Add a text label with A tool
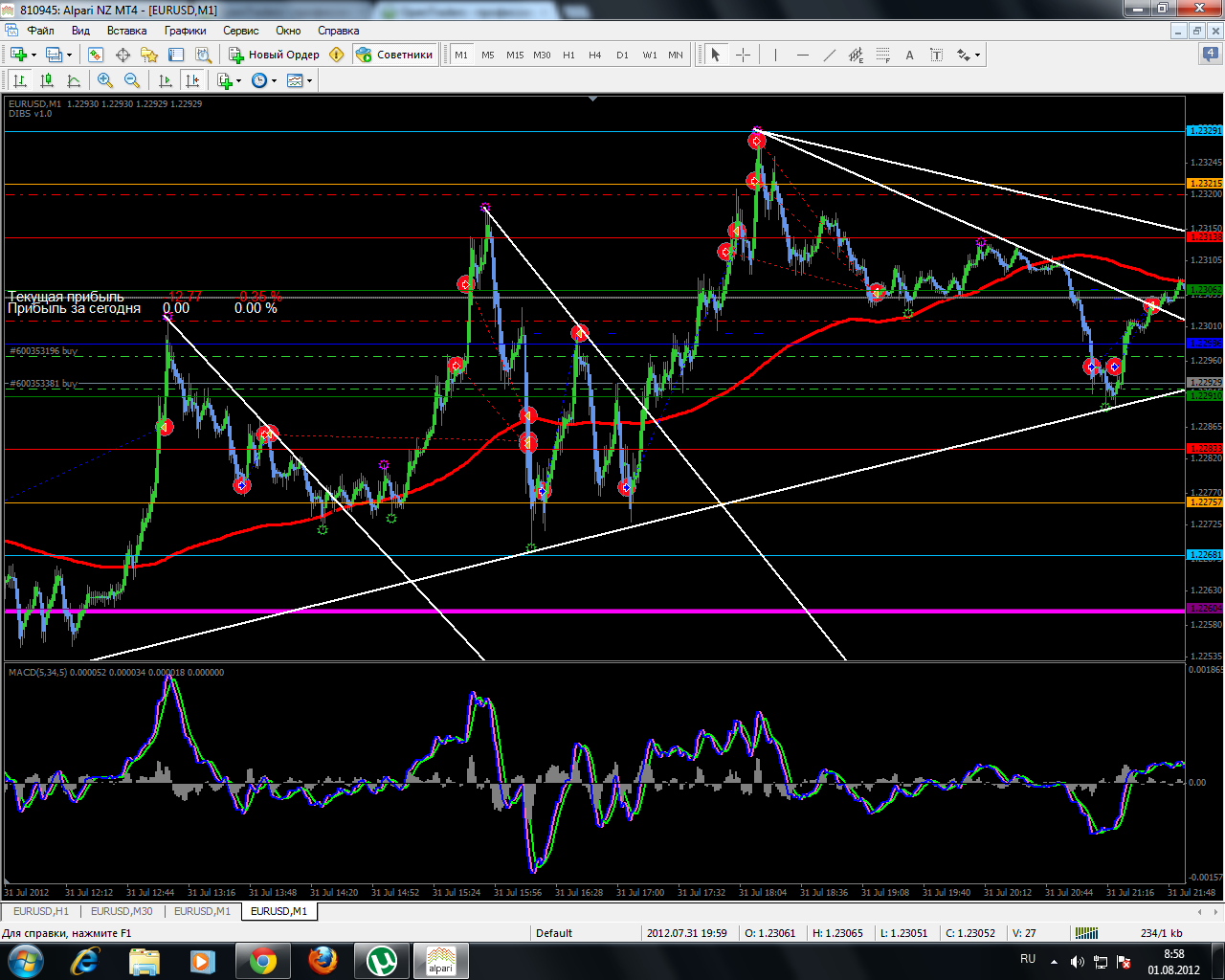The height and width of the screenshot is (980, 1225). [909, 55]
